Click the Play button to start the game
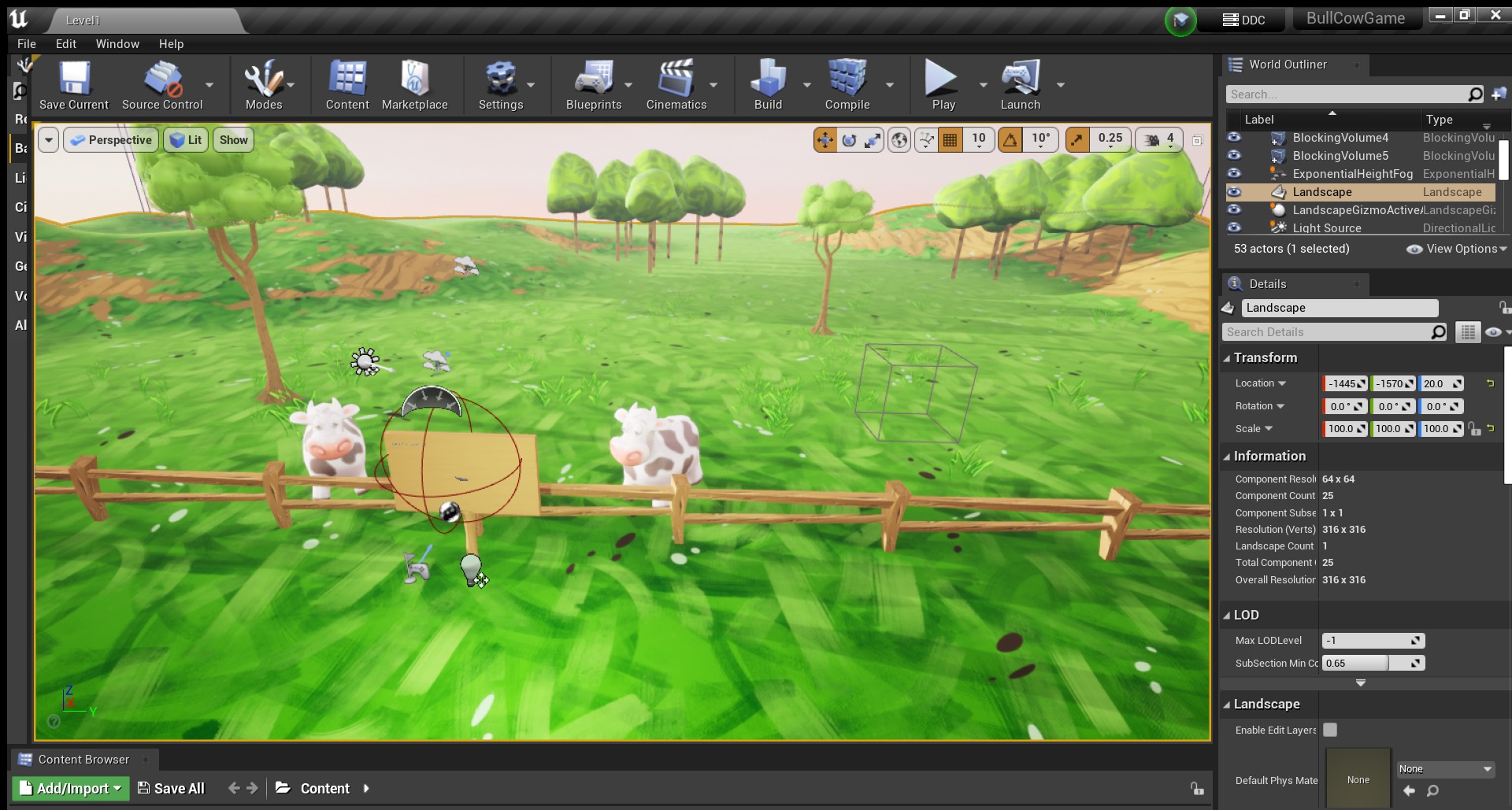 942,83
